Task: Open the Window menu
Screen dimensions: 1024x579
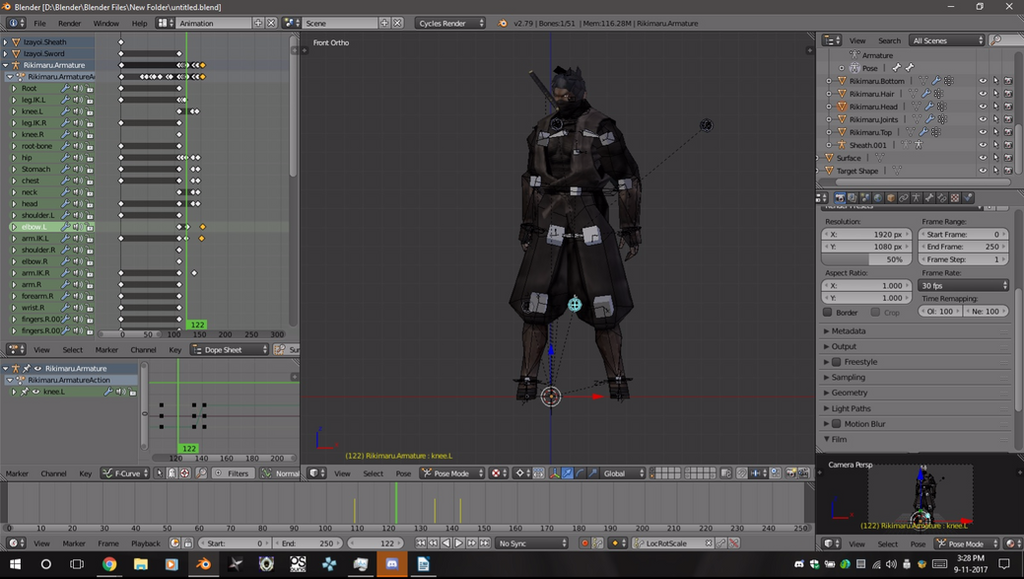Action: [106, 23]
